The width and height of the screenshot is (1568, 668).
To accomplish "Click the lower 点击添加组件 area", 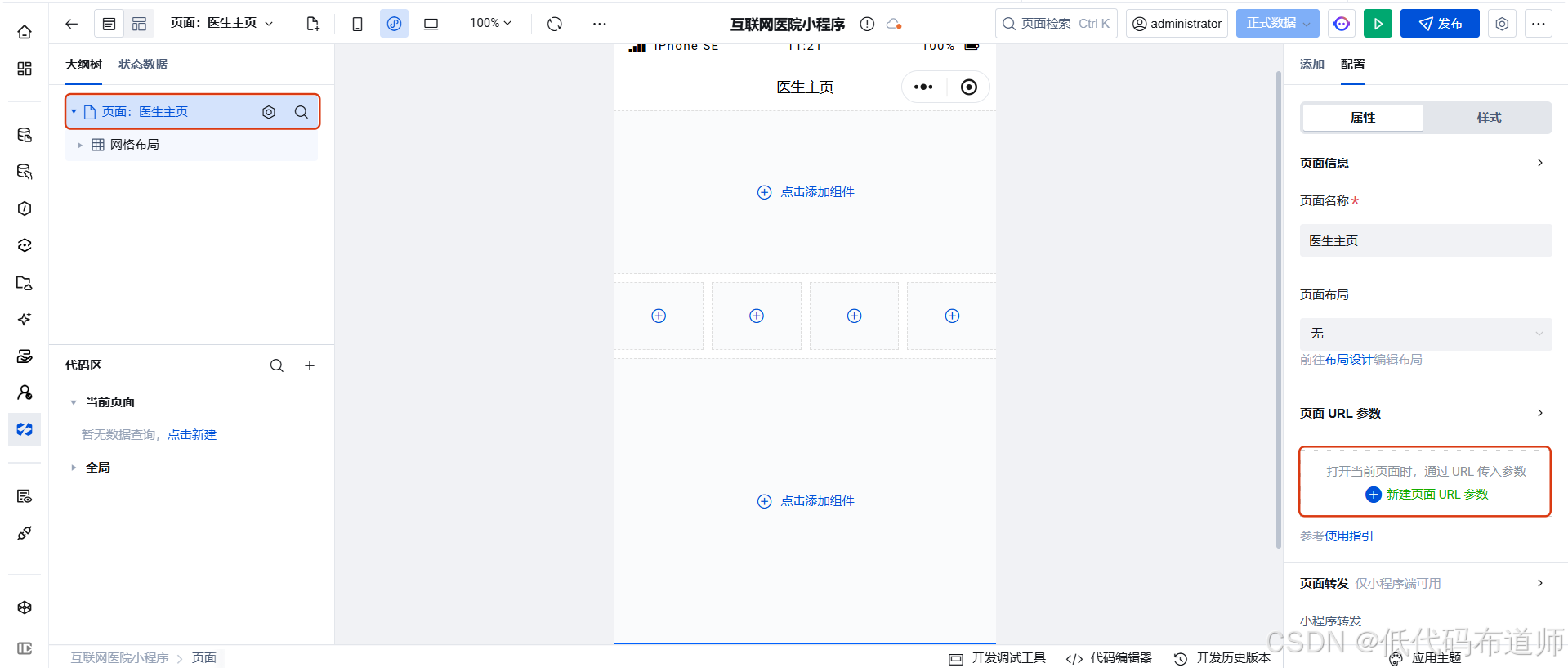I will [806, 501].
